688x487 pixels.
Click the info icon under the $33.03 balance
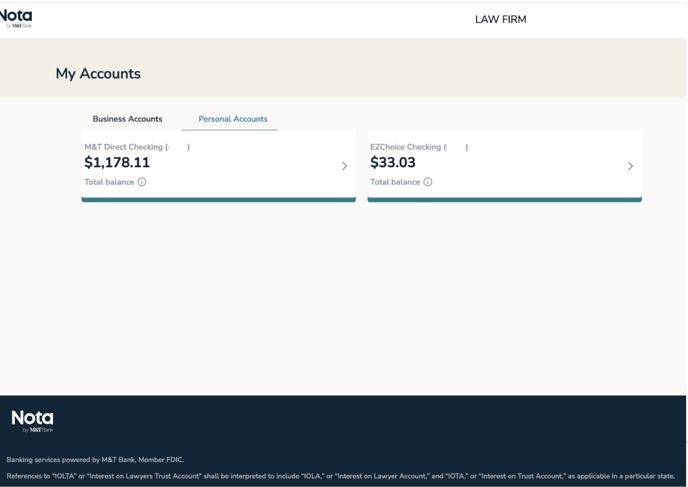pos(428,182)
